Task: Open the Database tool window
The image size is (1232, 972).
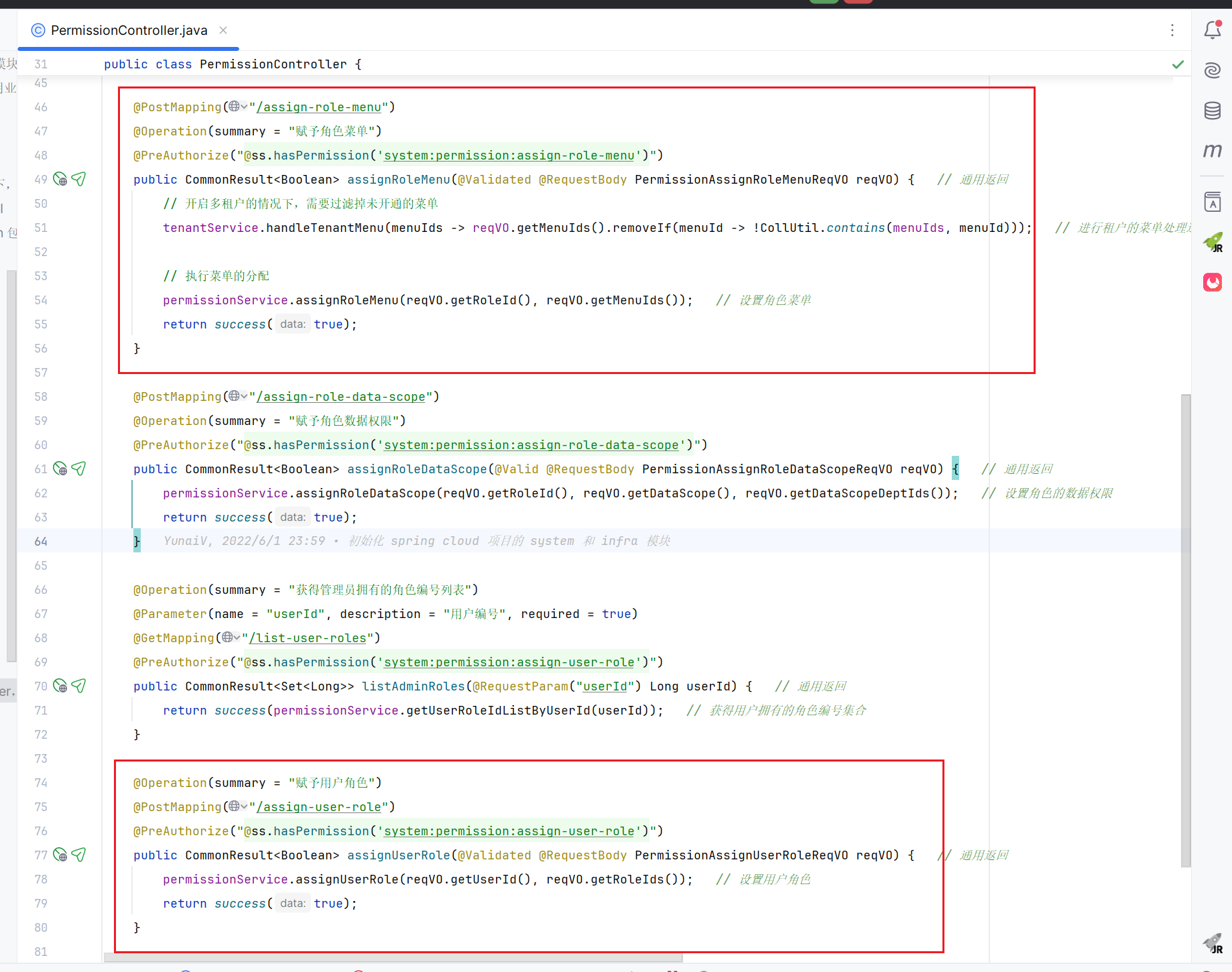Action: tap(1213, 111)
